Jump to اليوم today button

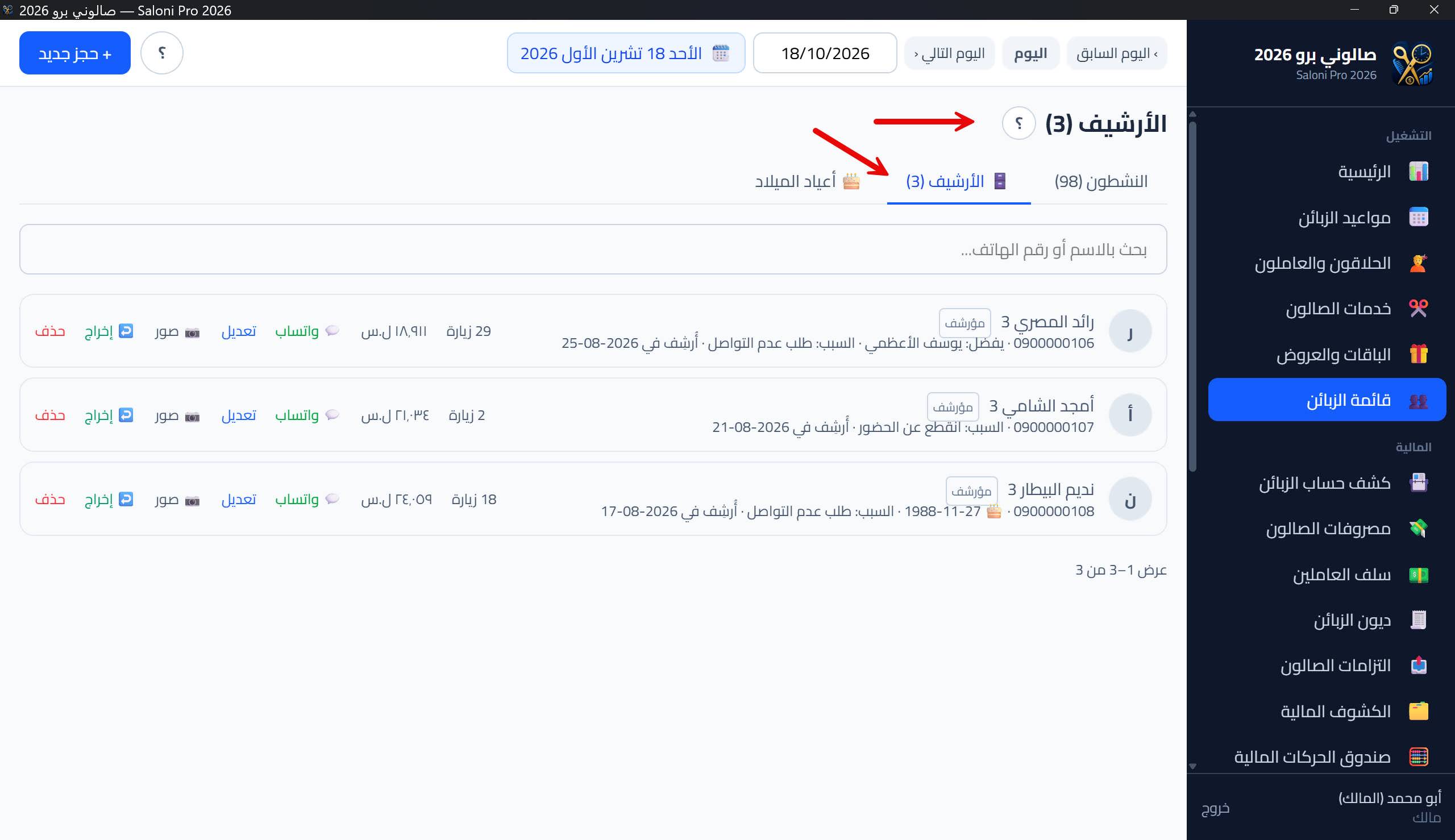pyautogui.click(x=1030, y=53)
